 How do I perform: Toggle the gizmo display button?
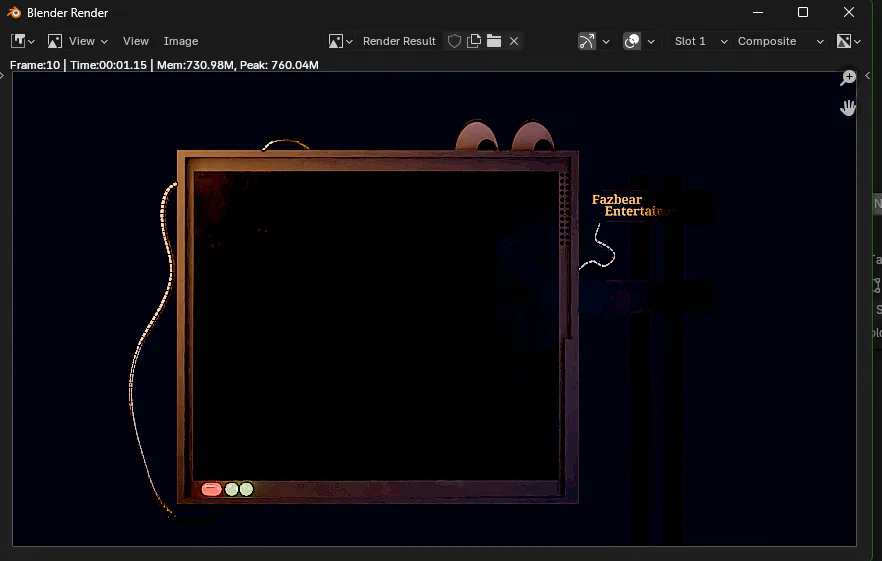587,41
